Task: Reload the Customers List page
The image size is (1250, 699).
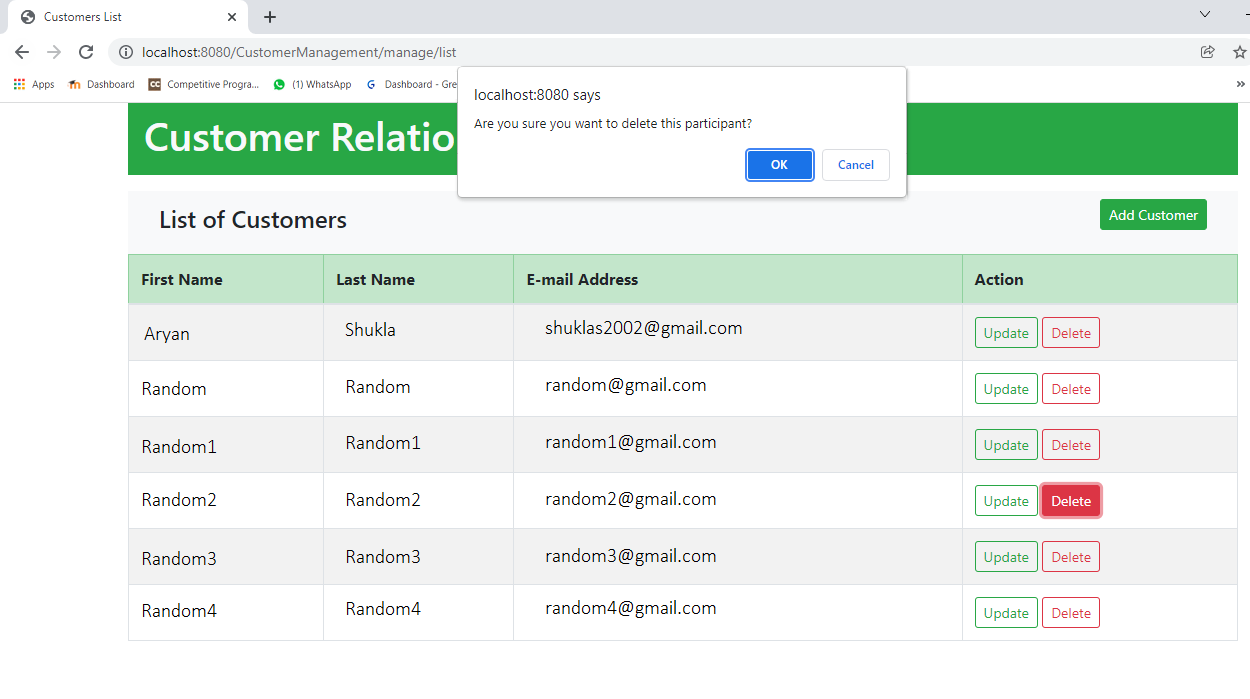Action: (85, 52)
